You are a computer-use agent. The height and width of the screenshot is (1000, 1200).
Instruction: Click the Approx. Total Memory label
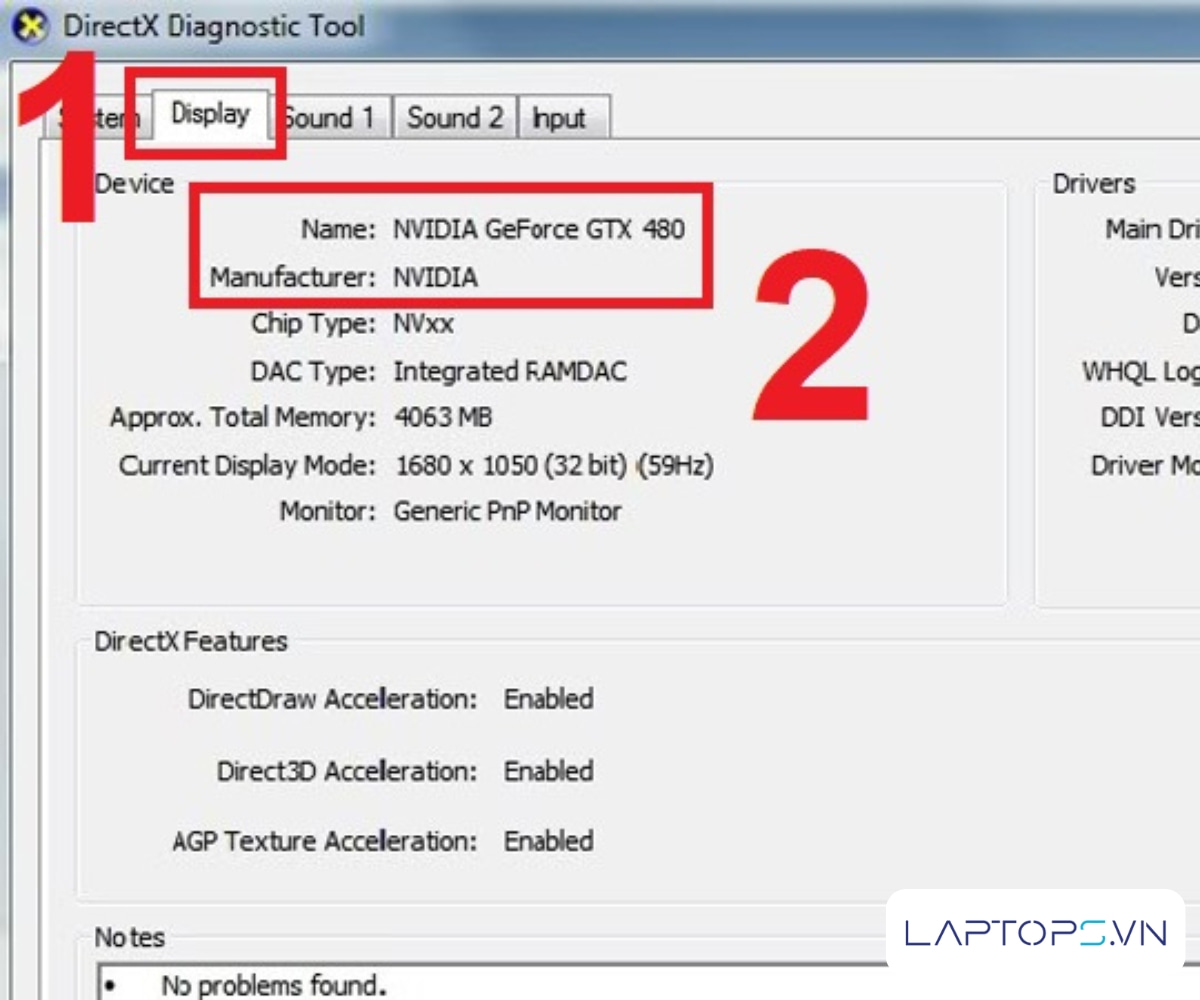pyautogui.click(x=243, y=418)
